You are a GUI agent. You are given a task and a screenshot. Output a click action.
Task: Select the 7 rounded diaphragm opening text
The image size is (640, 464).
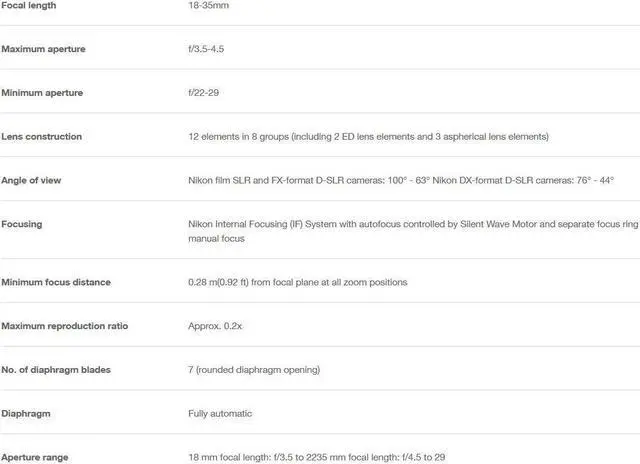tap(254, 370)
